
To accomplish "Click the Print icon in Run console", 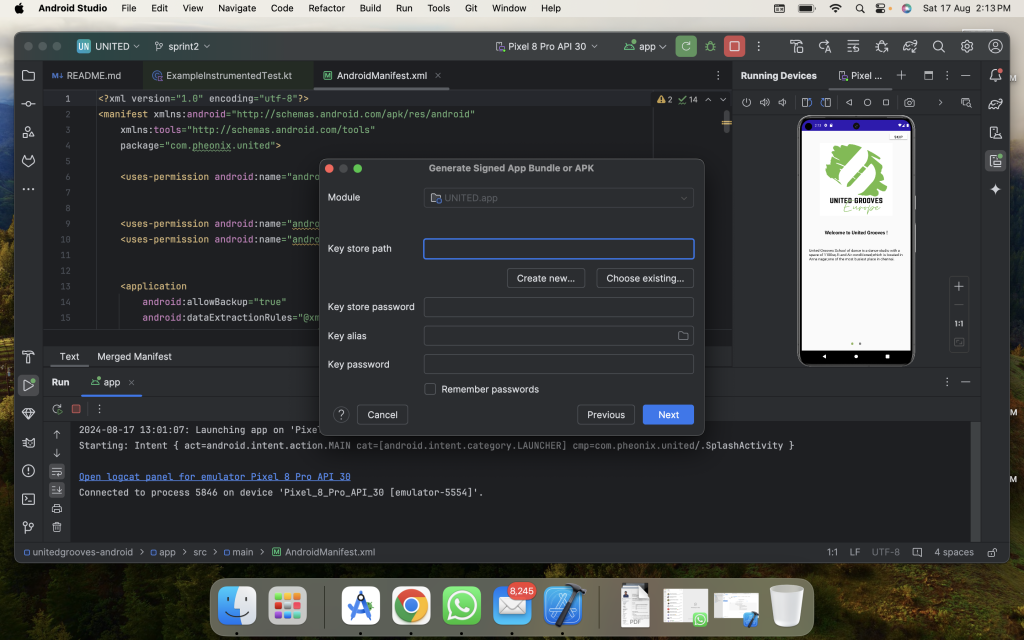I will coord(57,508).
